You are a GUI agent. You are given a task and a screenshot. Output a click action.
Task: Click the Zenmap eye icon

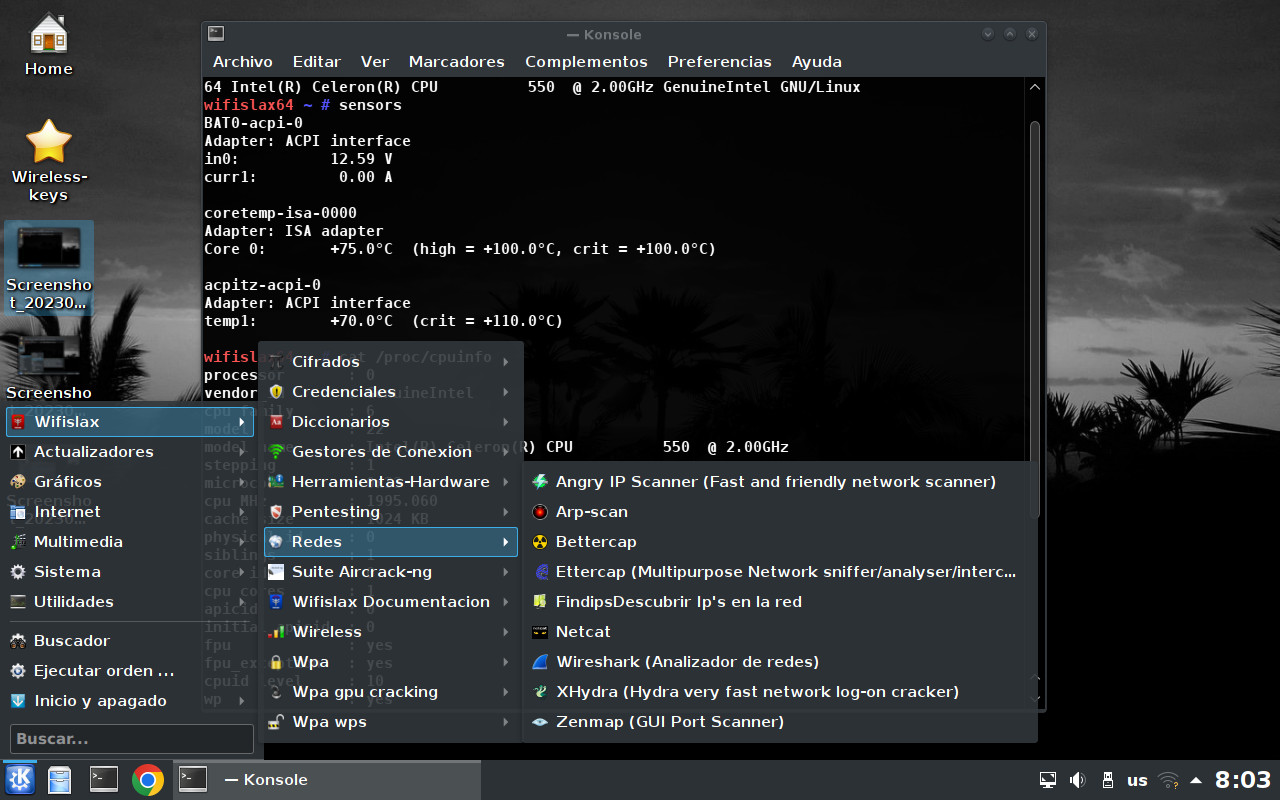click(540, 722)
